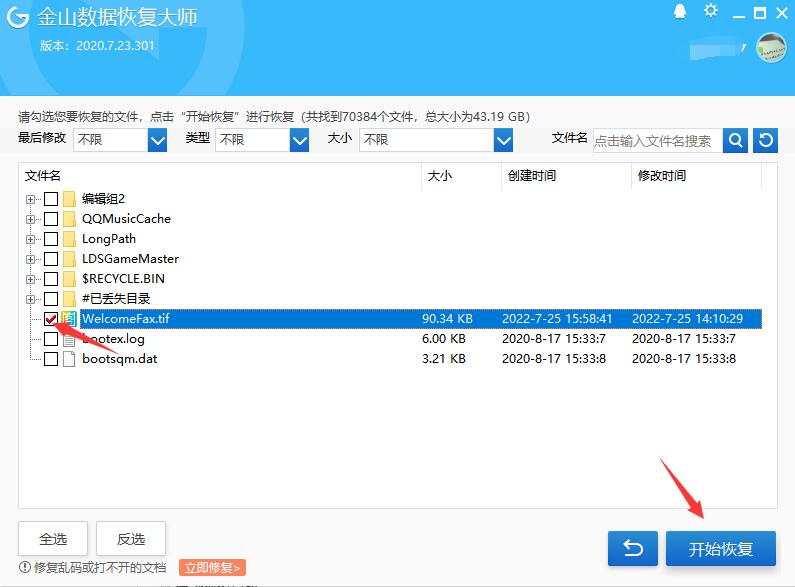795x587 pixels.
Task: Click the $RECYCLE.BIN folder icon
Action: point(69,279)
